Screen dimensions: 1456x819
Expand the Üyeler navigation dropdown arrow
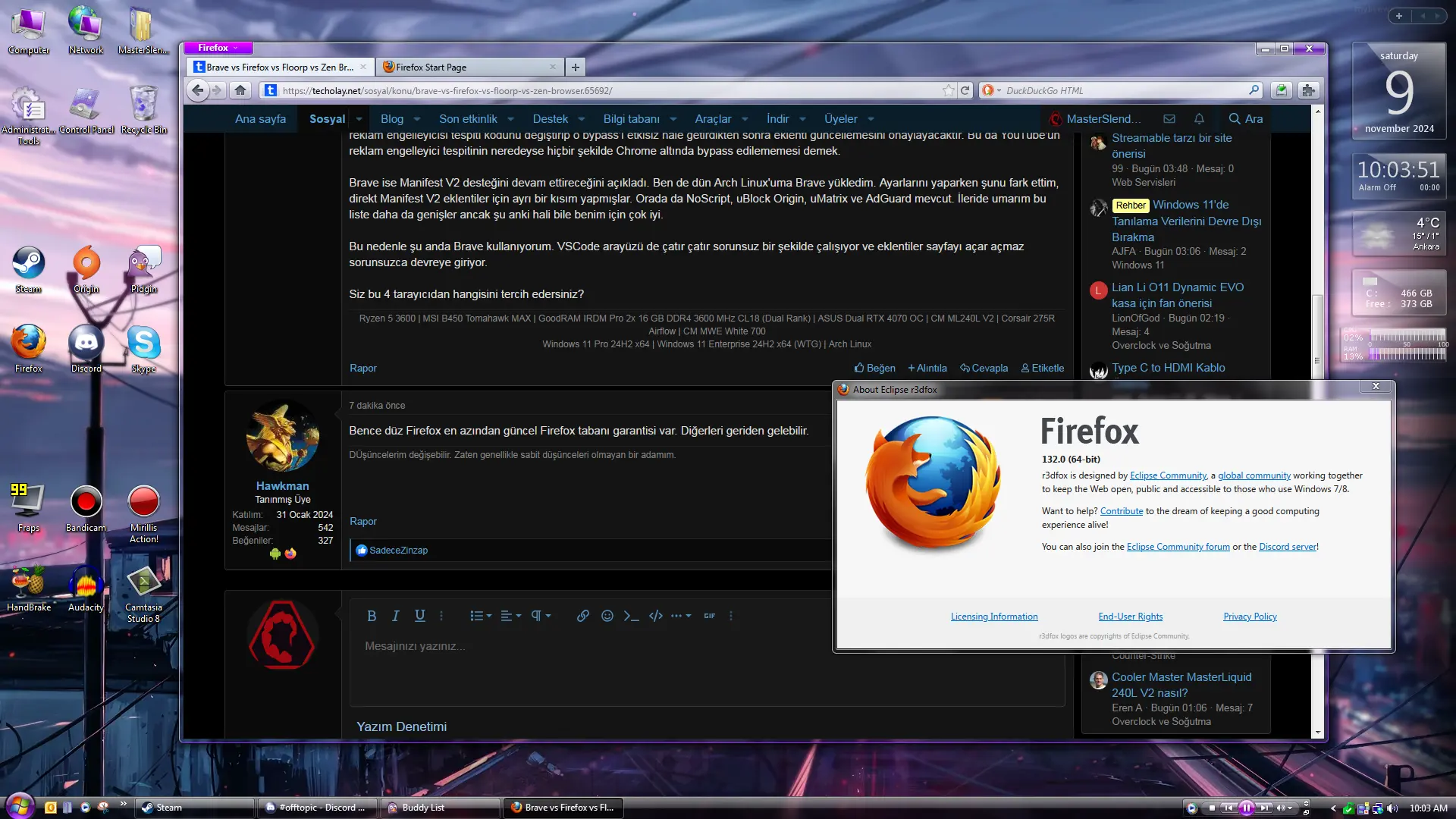coord(871,119)
